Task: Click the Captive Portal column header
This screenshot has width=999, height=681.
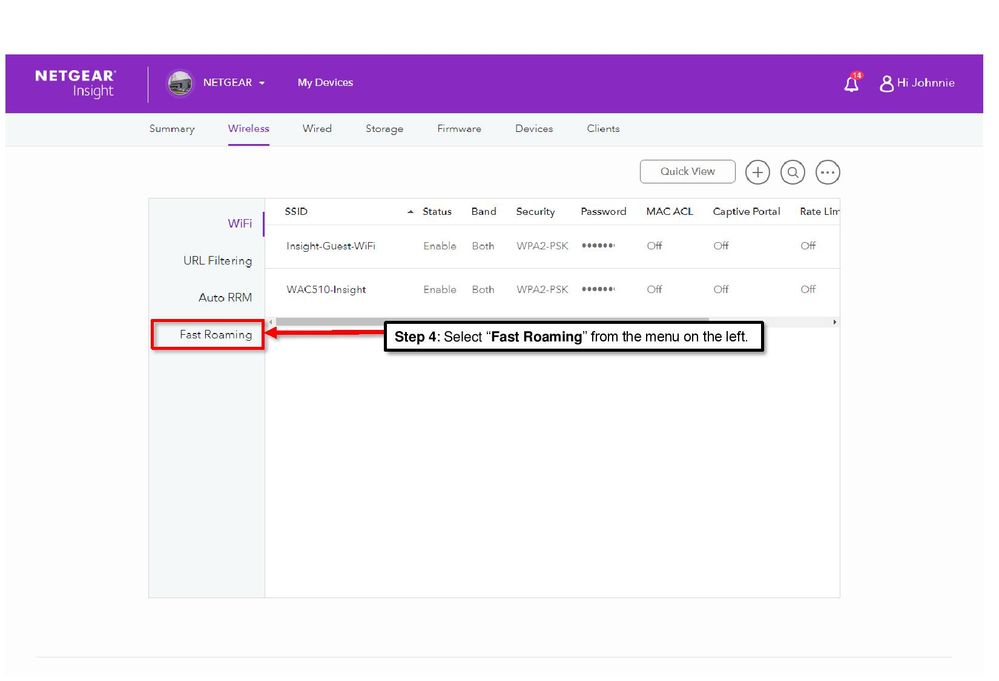Action: point(747,211)
